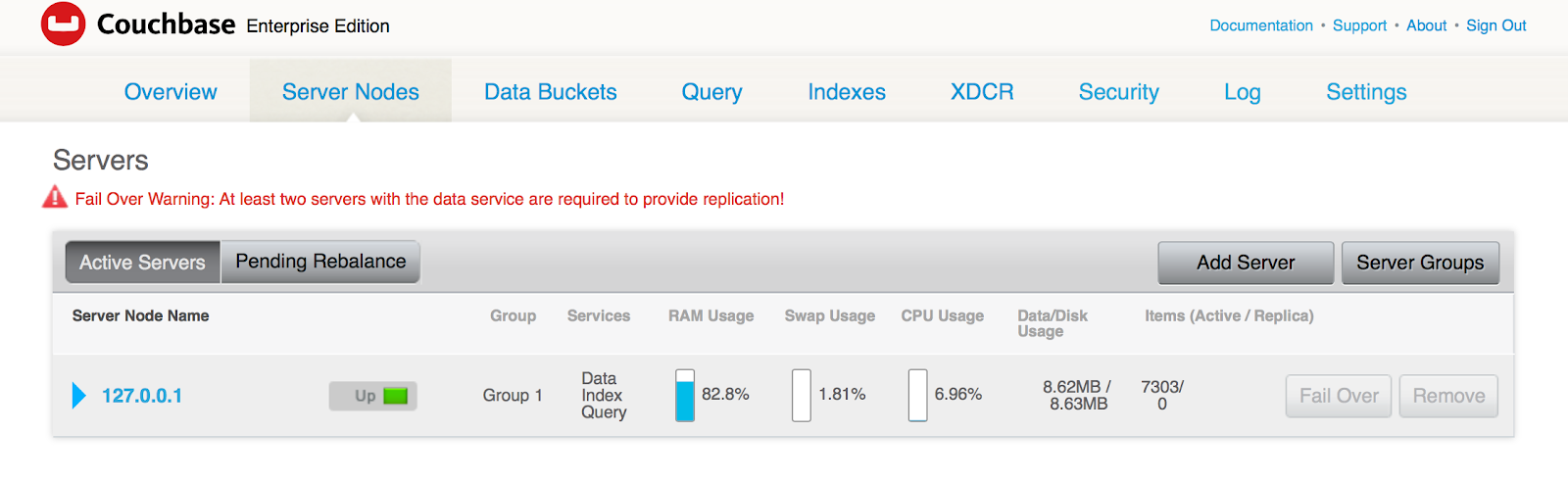The width and height of the screenshot is (1568, 481).
Task: Open the Settings tab
Action: click(x=1366, y=92)
